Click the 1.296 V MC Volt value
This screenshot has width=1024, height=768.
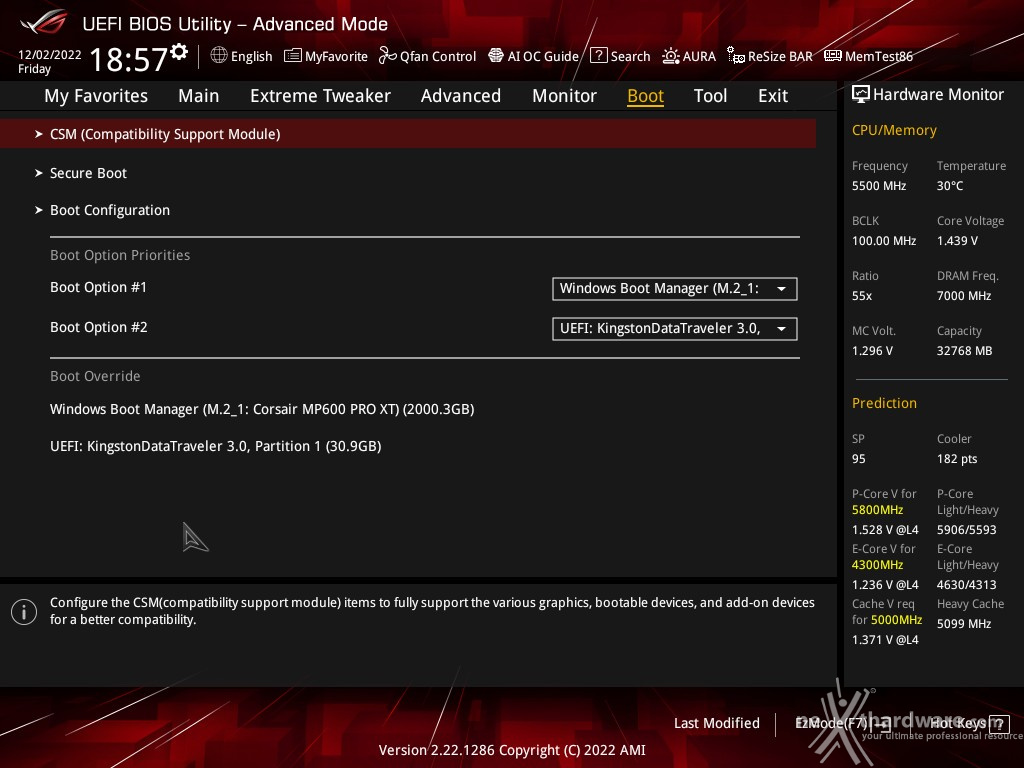point(872,351)
